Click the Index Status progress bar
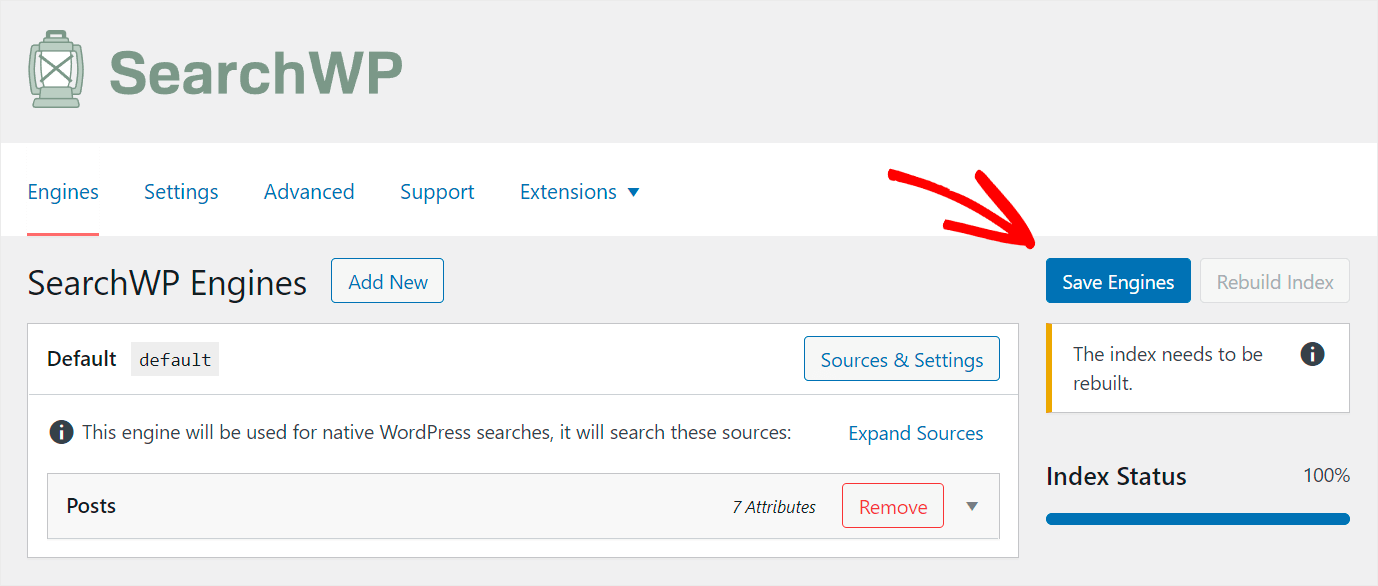Viewport: 1378px width, 586px height. (x=1198, y=519)
